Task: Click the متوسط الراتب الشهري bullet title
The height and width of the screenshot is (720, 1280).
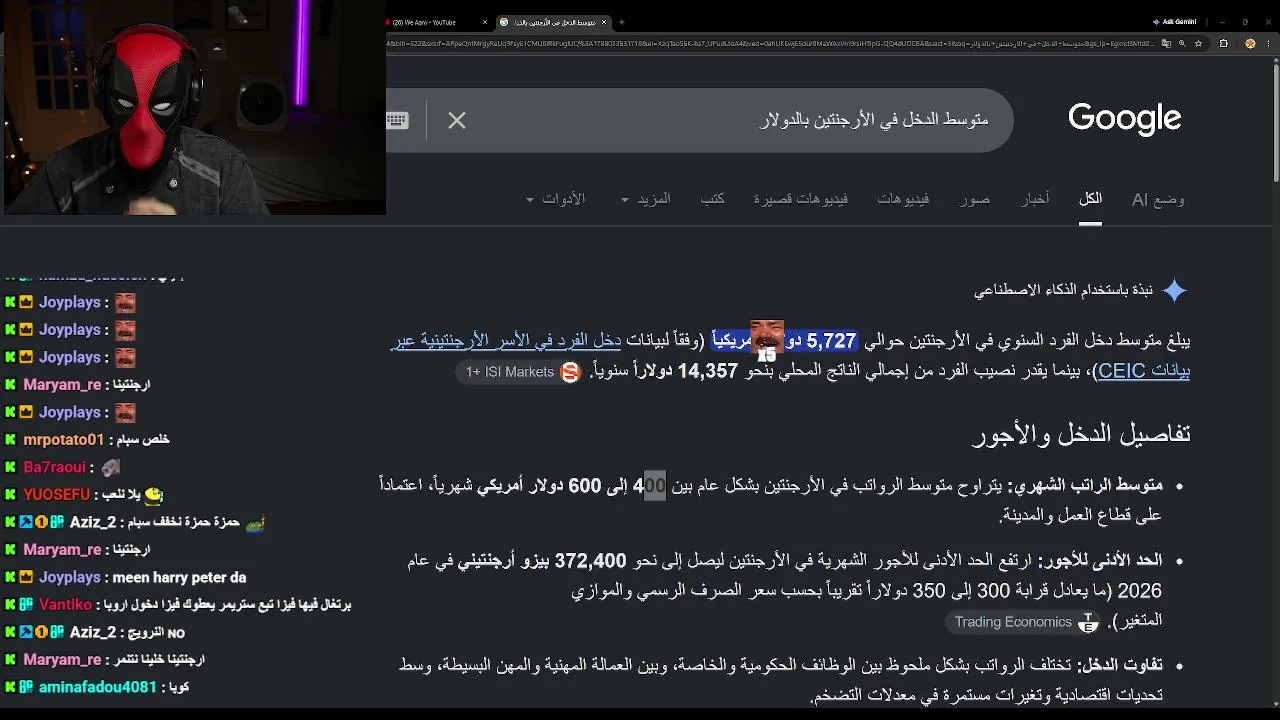Action: pos(1085,486)
